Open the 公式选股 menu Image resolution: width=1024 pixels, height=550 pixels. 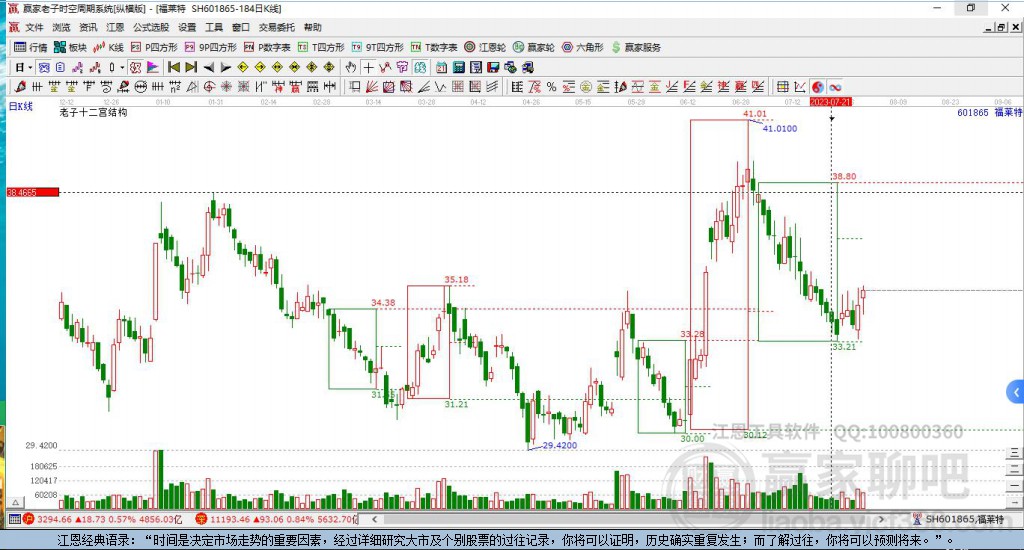coord(151,27)
